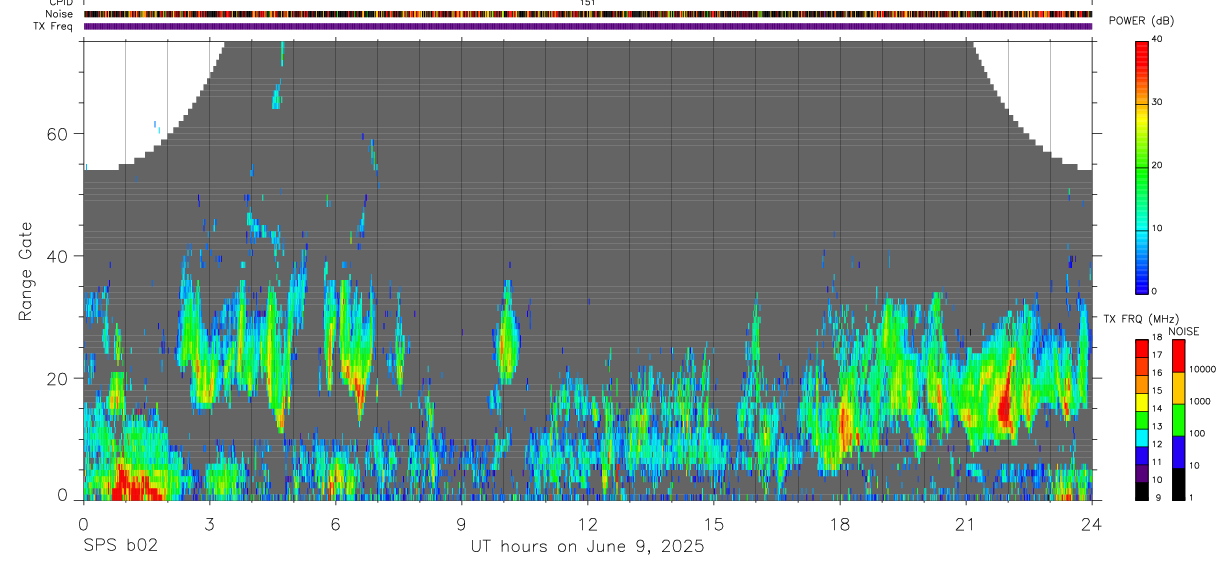Click the 60 range gate axis label
The width and height of the screenshot is (1228, 567).
coord(65,133)
